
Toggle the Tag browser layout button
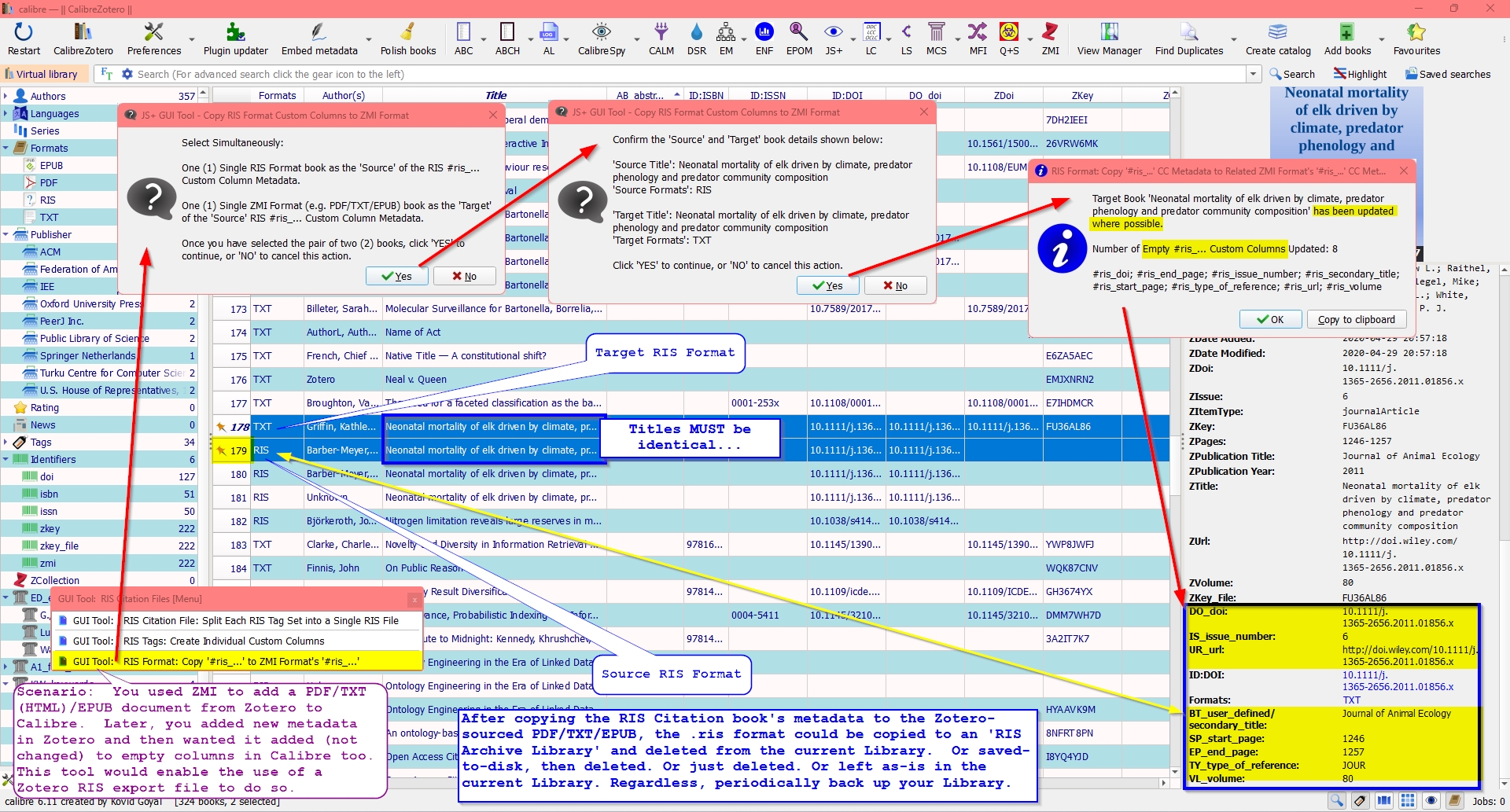(1361, 801)
